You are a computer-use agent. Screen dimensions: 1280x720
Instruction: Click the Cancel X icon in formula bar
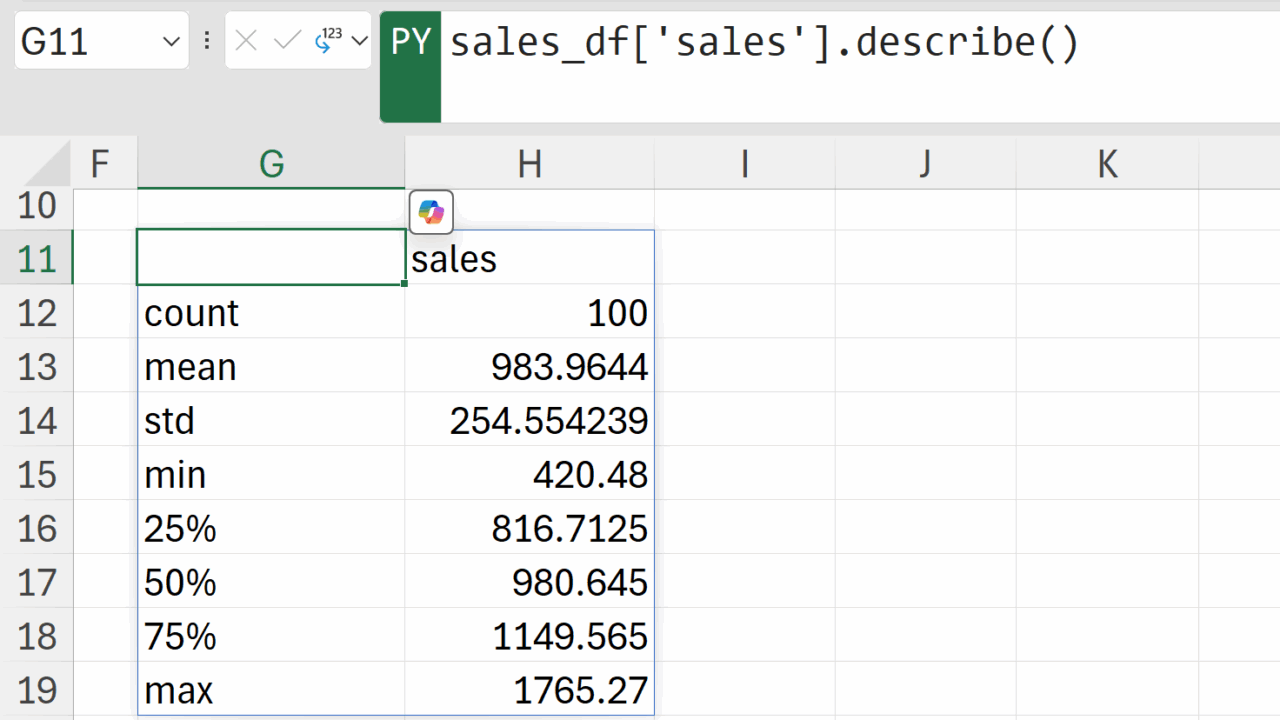[246, 41]
